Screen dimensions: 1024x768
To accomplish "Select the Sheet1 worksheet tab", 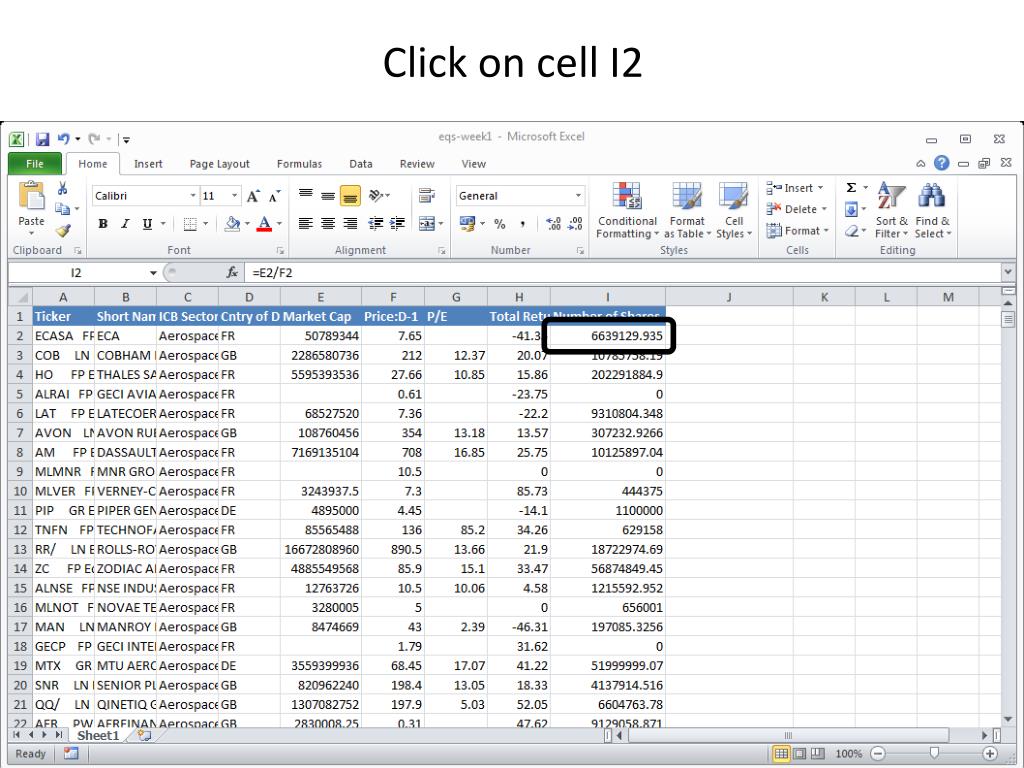I will pos(98,735).
